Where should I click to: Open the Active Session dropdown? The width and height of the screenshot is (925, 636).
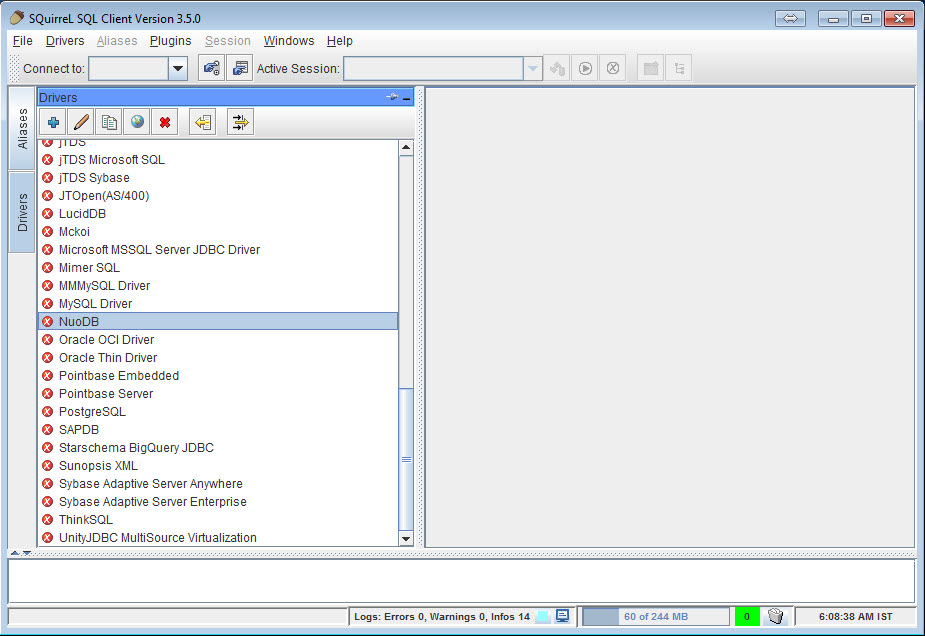(x=532, y=68)
